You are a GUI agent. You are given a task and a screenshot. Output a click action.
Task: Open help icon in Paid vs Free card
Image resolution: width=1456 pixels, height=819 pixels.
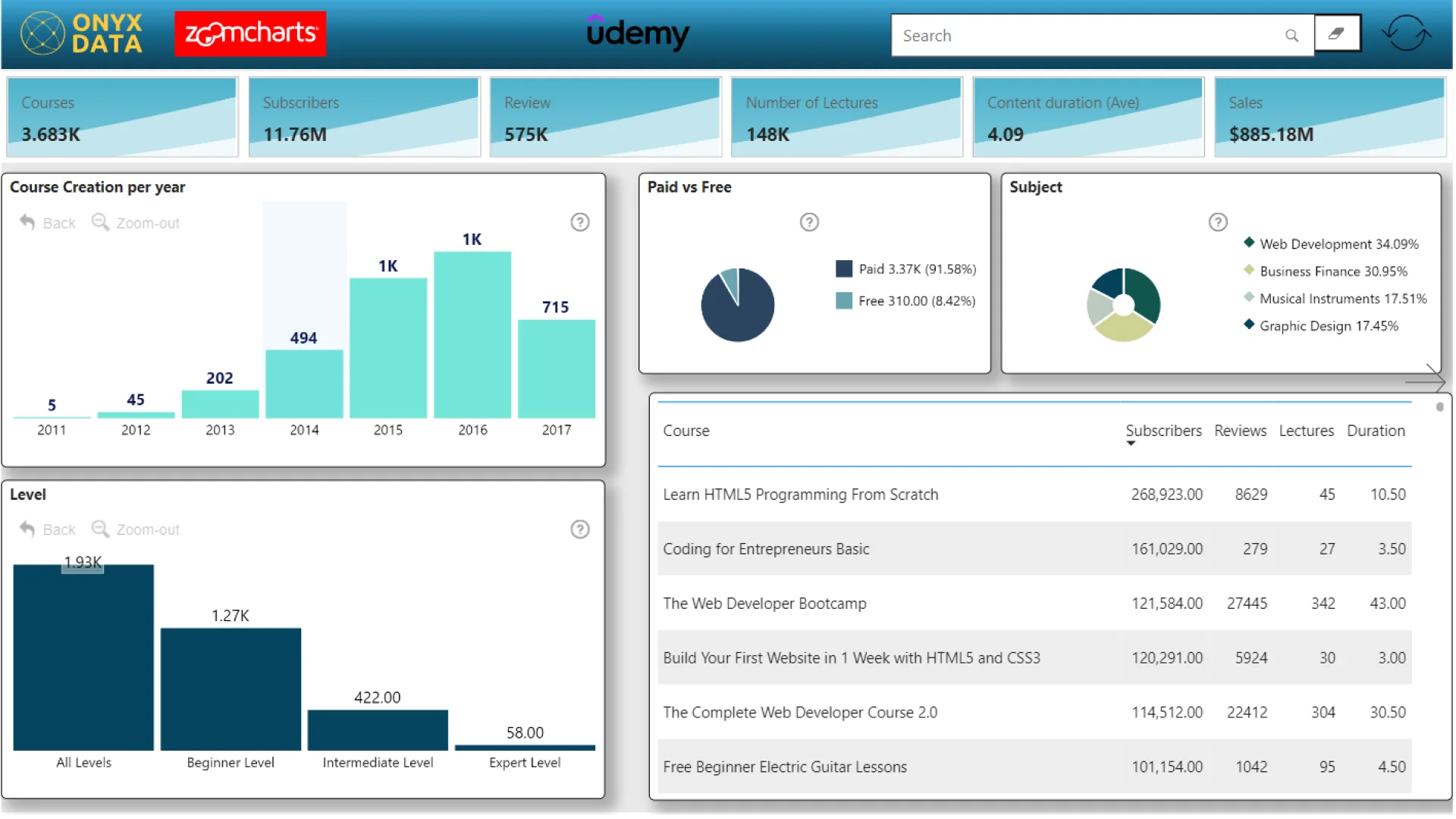pyautogui.click(x=809, y=222)
